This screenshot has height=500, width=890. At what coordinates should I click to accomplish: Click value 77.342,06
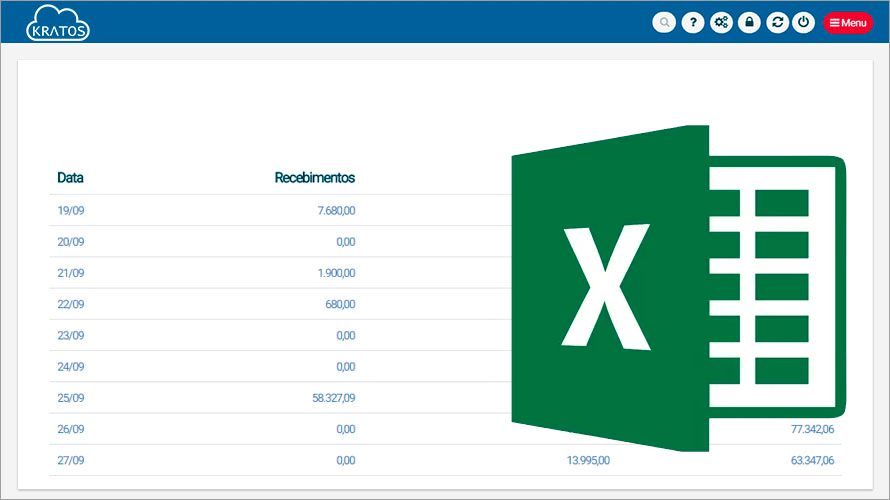812,429
